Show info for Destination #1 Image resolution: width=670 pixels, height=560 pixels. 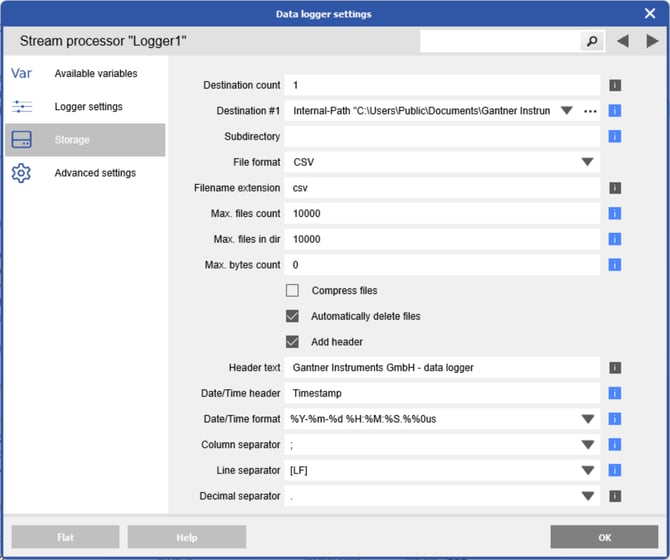point(615,111)
